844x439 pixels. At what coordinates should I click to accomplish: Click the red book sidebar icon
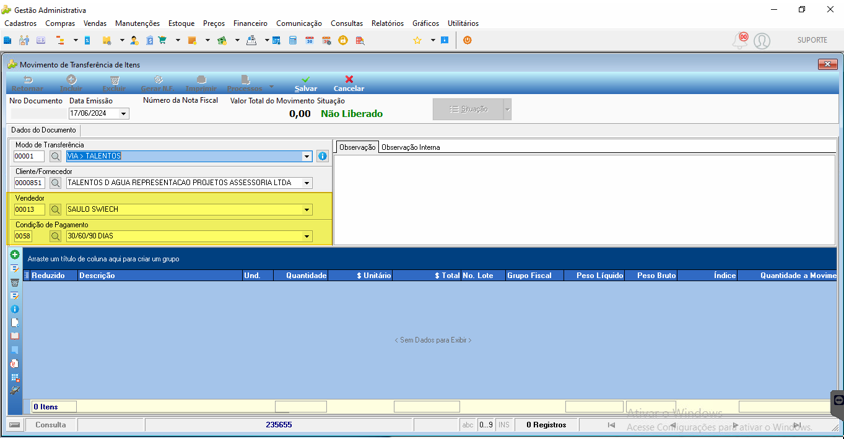pos(15,336)
